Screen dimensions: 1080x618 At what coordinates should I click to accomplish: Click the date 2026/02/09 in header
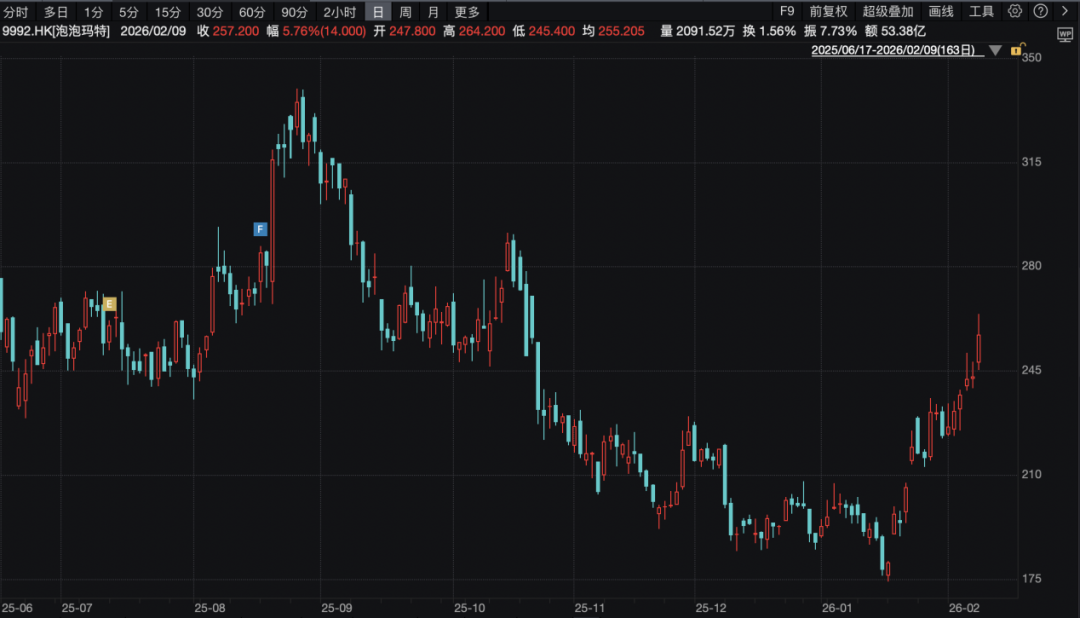(153, 31)
